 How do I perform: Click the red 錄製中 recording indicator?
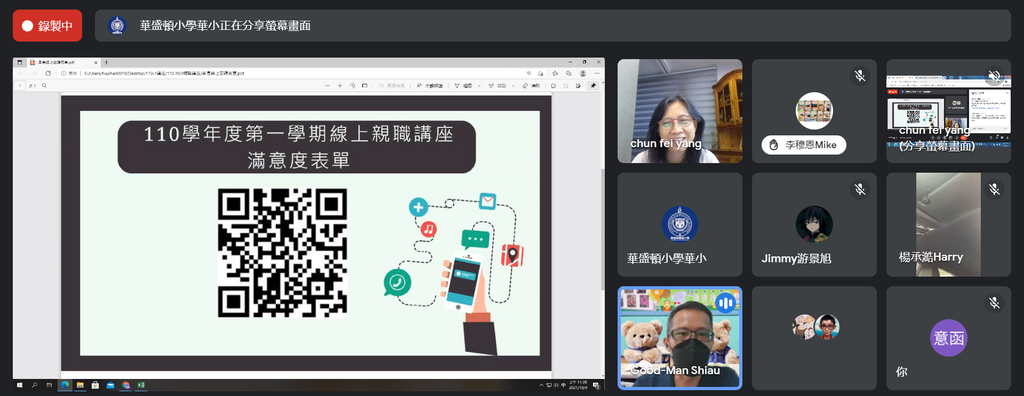tap(47, 25)
